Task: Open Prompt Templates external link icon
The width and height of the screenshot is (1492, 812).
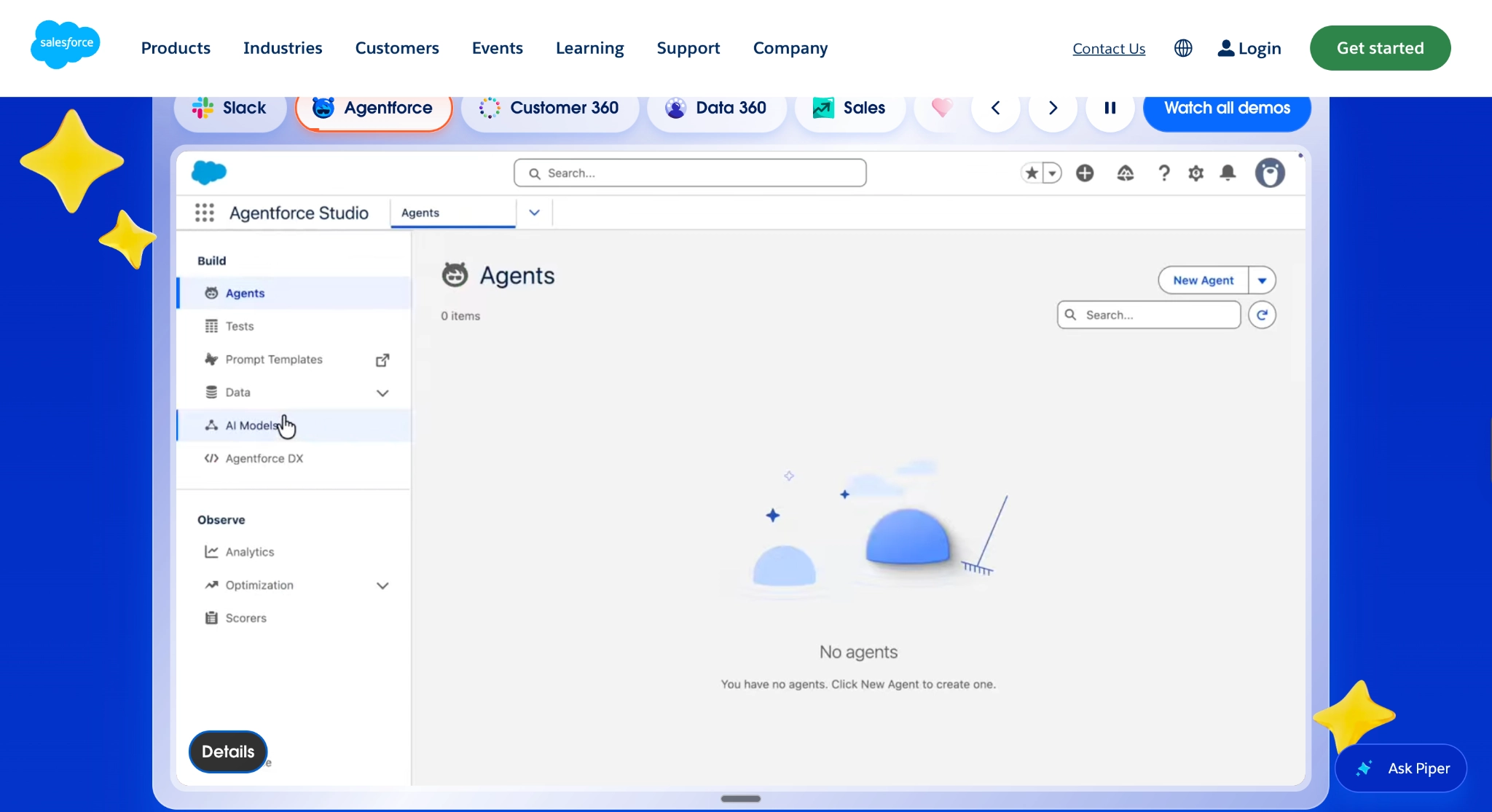Action: [x=382, y=360]
